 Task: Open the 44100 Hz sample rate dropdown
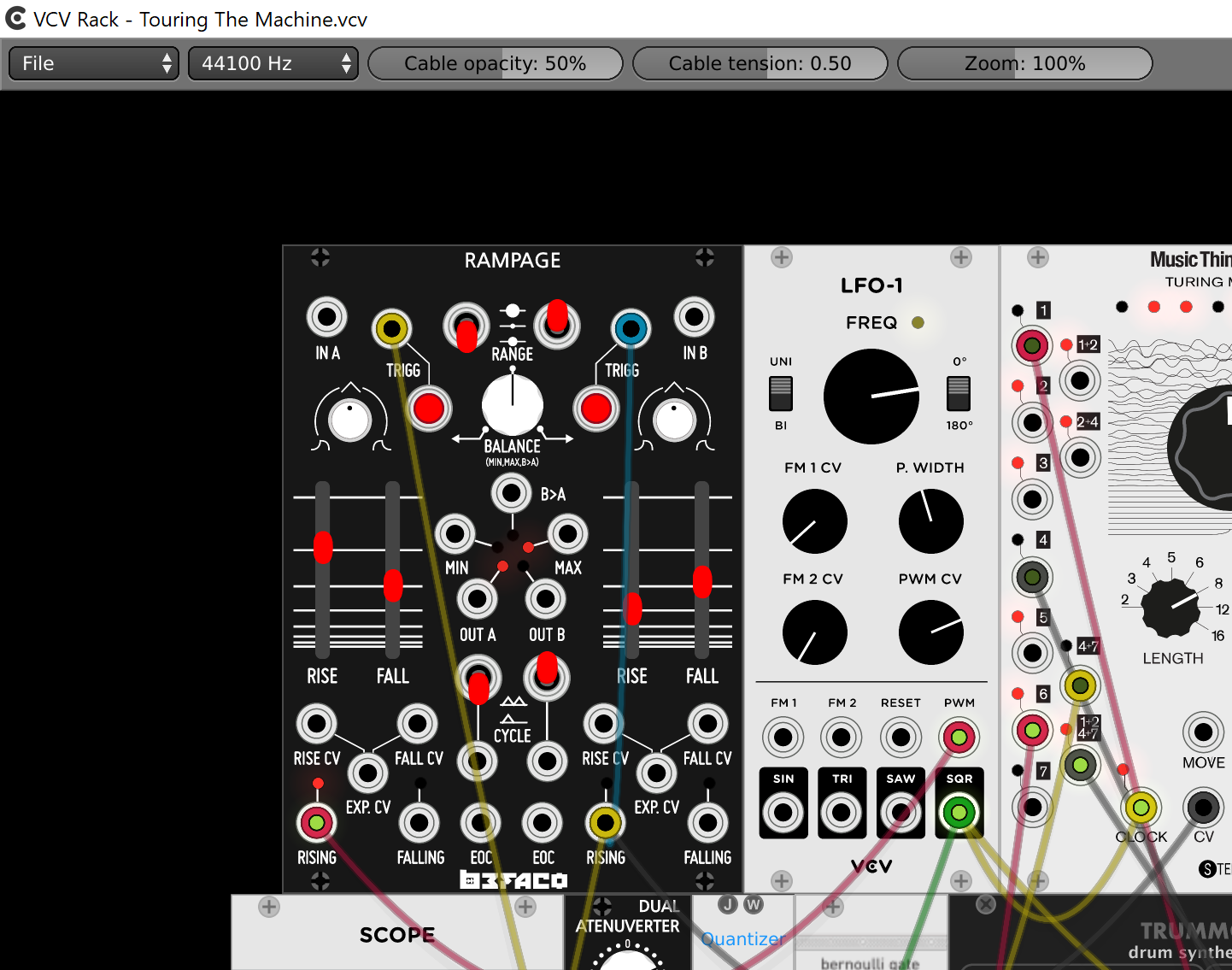tap(273, 63)
